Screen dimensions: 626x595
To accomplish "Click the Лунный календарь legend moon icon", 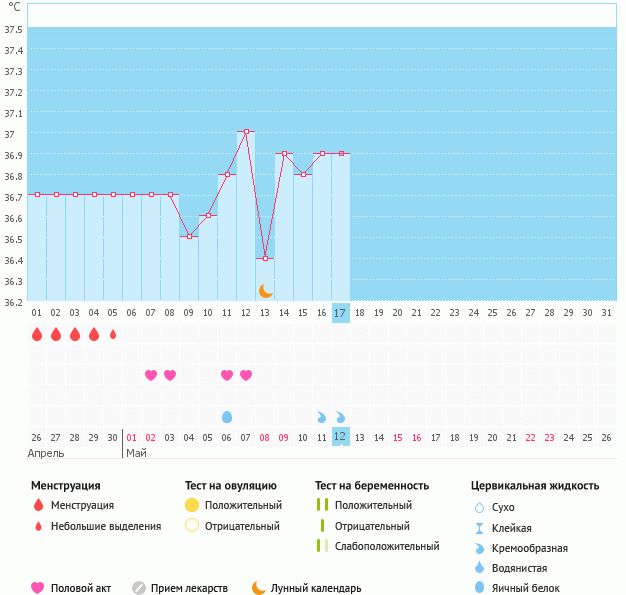I will [258, 588].
